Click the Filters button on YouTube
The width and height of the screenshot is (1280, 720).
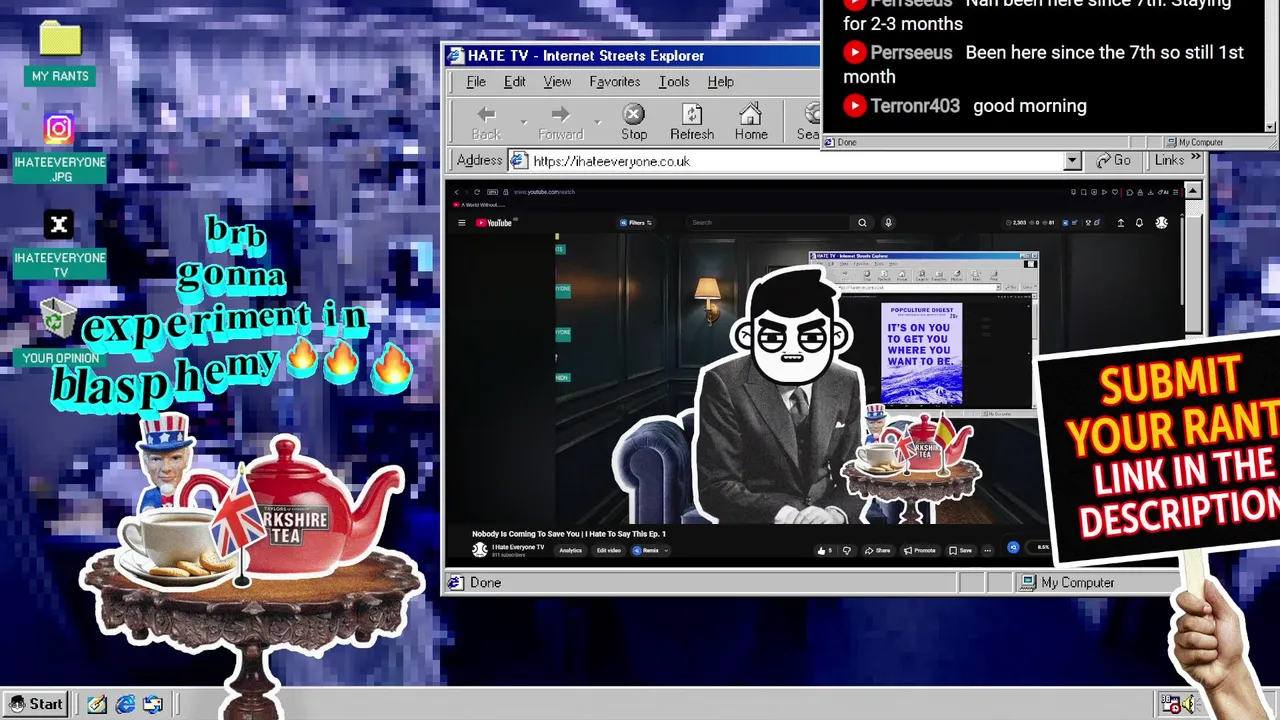636,223
